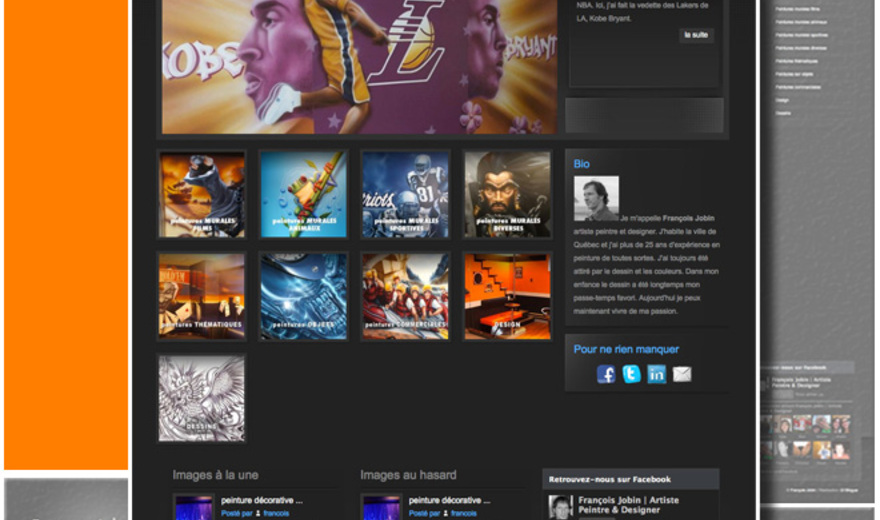Viewport: 880px width, 520px height.
Task: Select 'Peintures thématiques' in background page menu
Action: pos(797,61)
